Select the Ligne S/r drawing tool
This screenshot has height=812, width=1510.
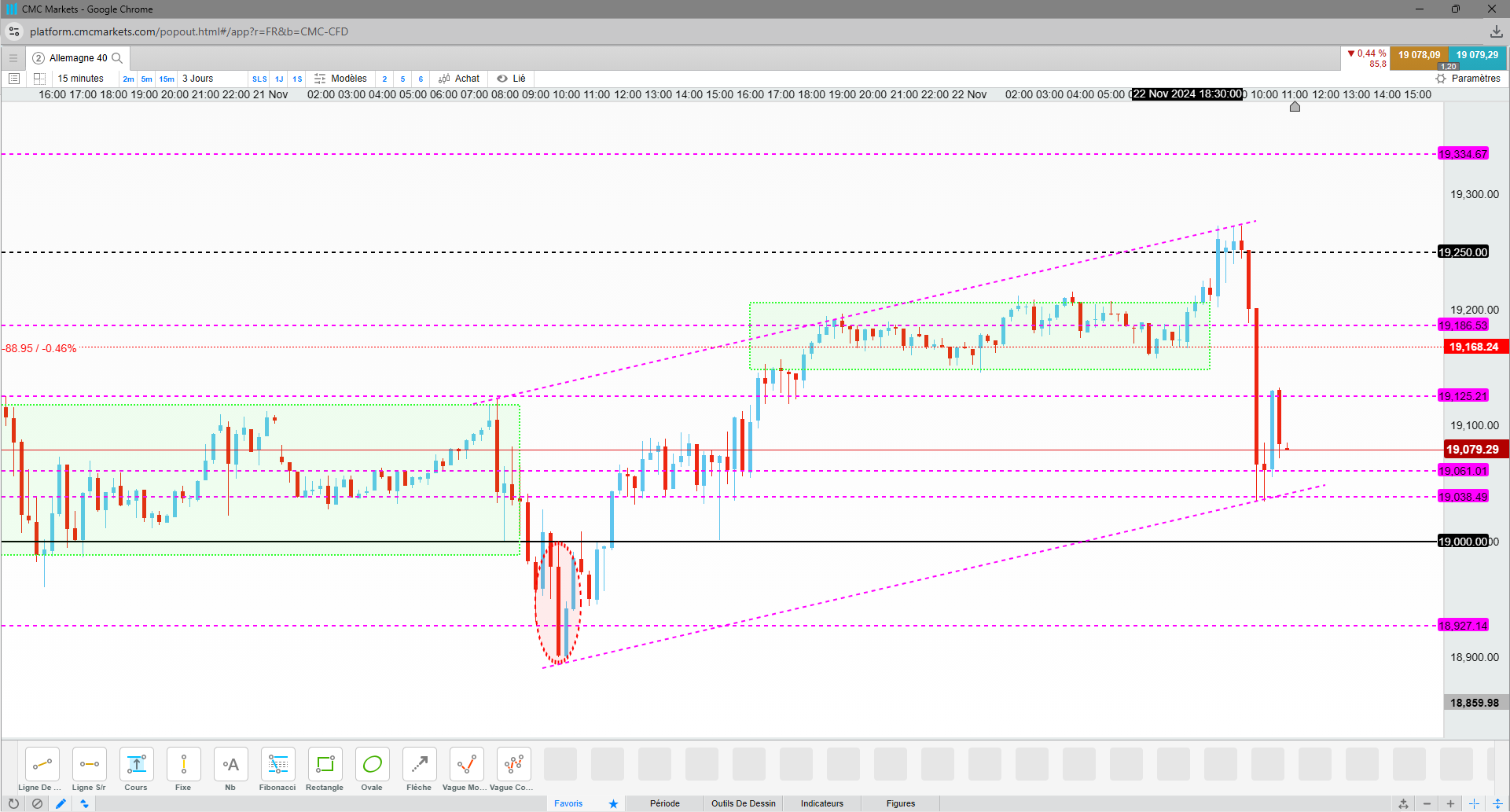pos(90,765)
